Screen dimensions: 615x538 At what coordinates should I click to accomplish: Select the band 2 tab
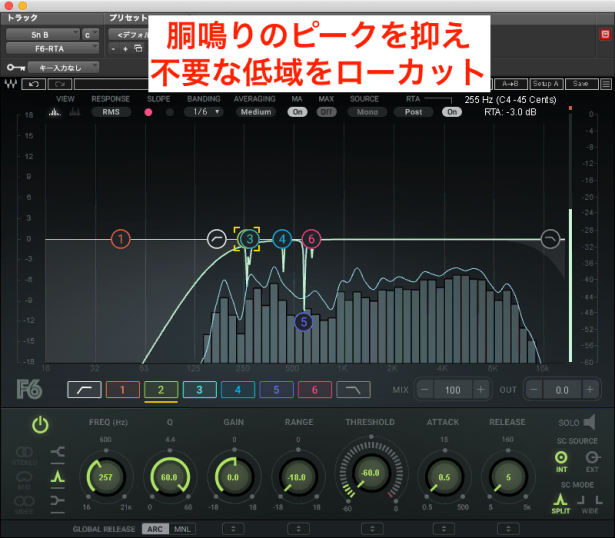coord(161,390)
